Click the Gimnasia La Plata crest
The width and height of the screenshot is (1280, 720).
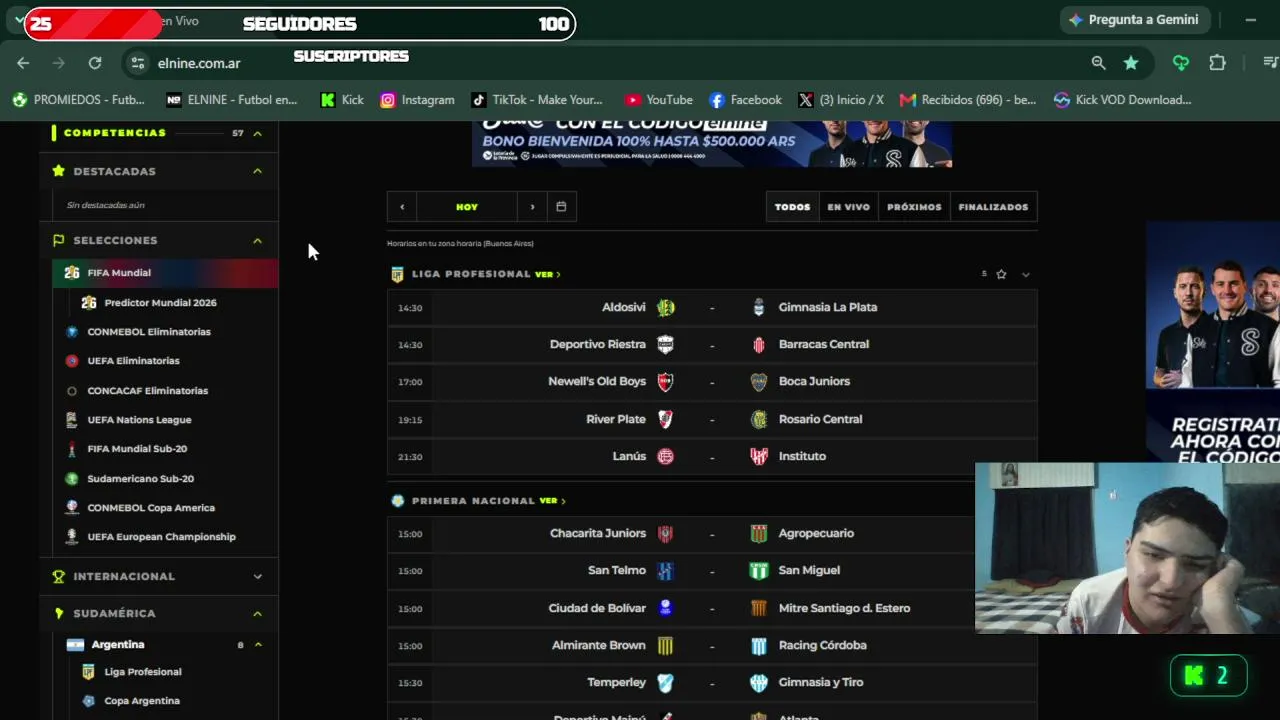pyautogui.click(x=759, y=307)
